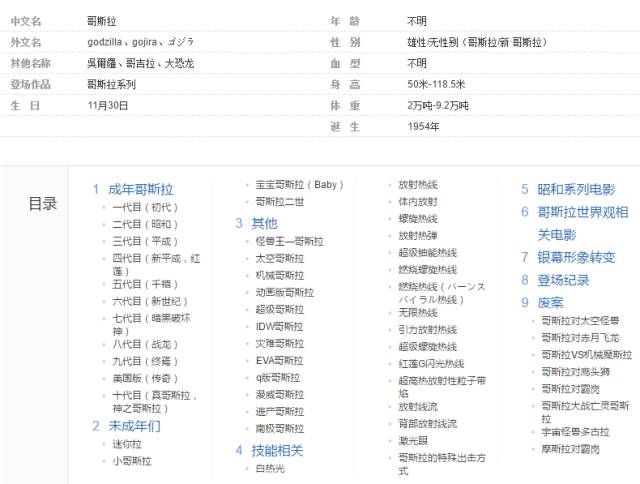Open 宇宙怪兽多古拉 entry
The image size is (640, 484).
pos(576,432)
